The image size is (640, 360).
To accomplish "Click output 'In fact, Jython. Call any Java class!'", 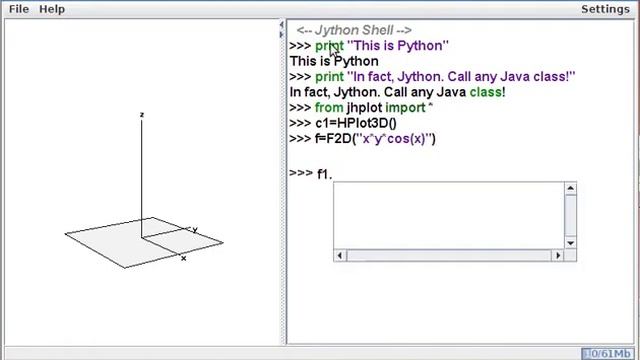I will (x=398, y=92).
